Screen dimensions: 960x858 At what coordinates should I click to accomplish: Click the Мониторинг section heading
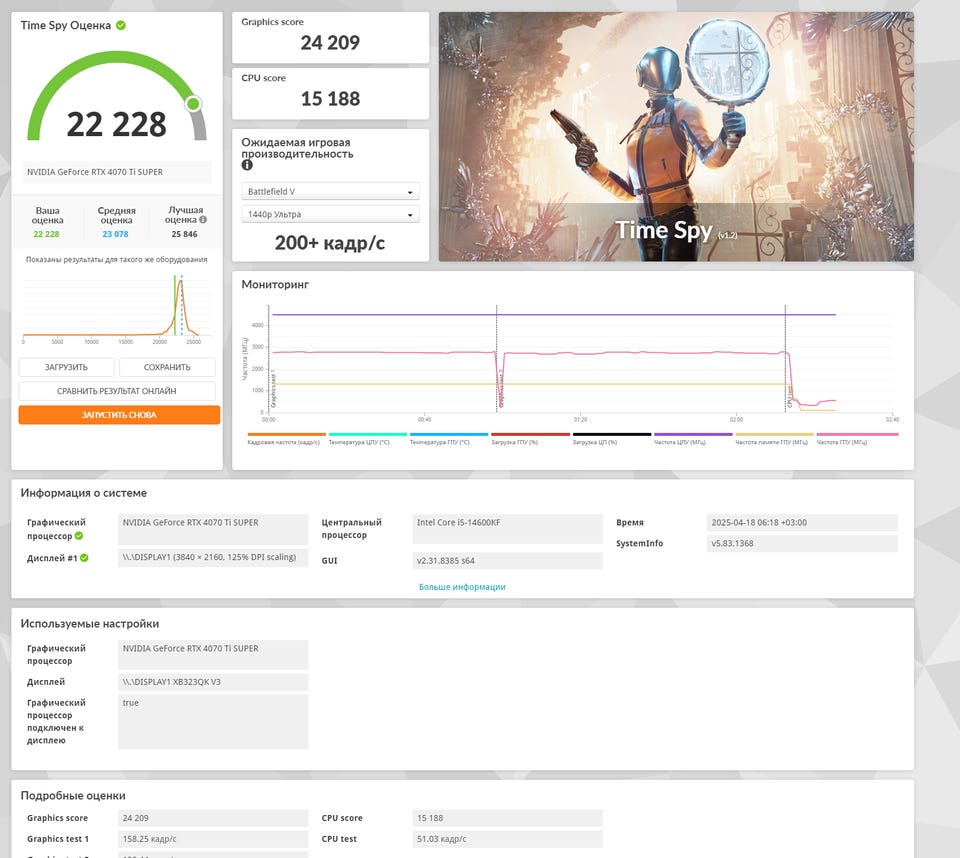[275, 284]
